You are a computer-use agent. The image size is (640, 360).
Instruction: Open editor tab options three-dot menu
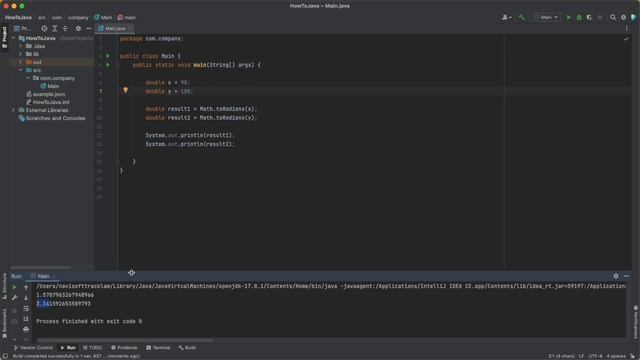[x=627, y=29]
